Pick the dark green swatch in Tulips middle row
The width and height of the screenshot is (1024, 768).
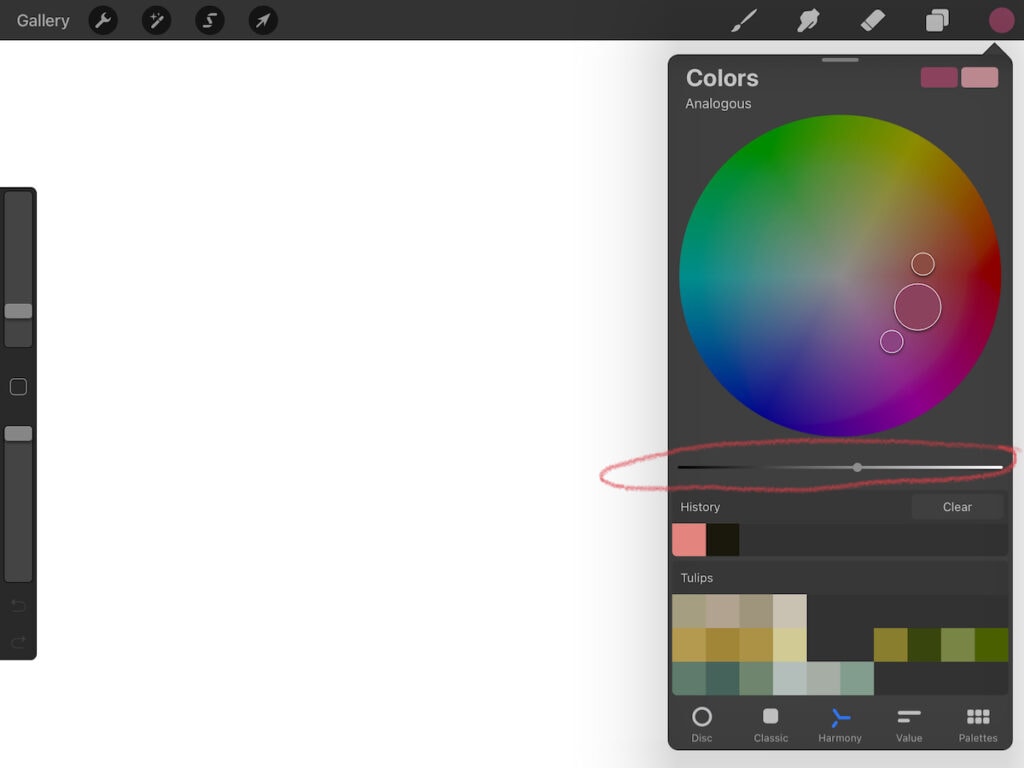(924, 645)
